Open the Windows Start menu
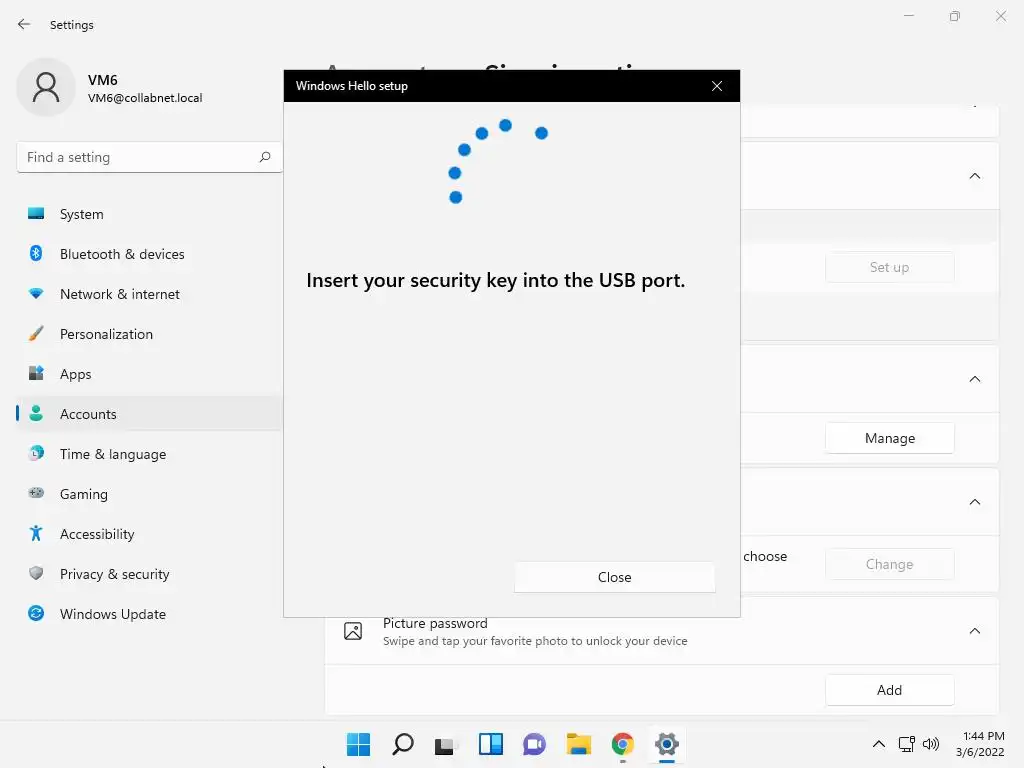This screenshot has height=768, width=1024. pyautogui.click(x=358, y=744)
